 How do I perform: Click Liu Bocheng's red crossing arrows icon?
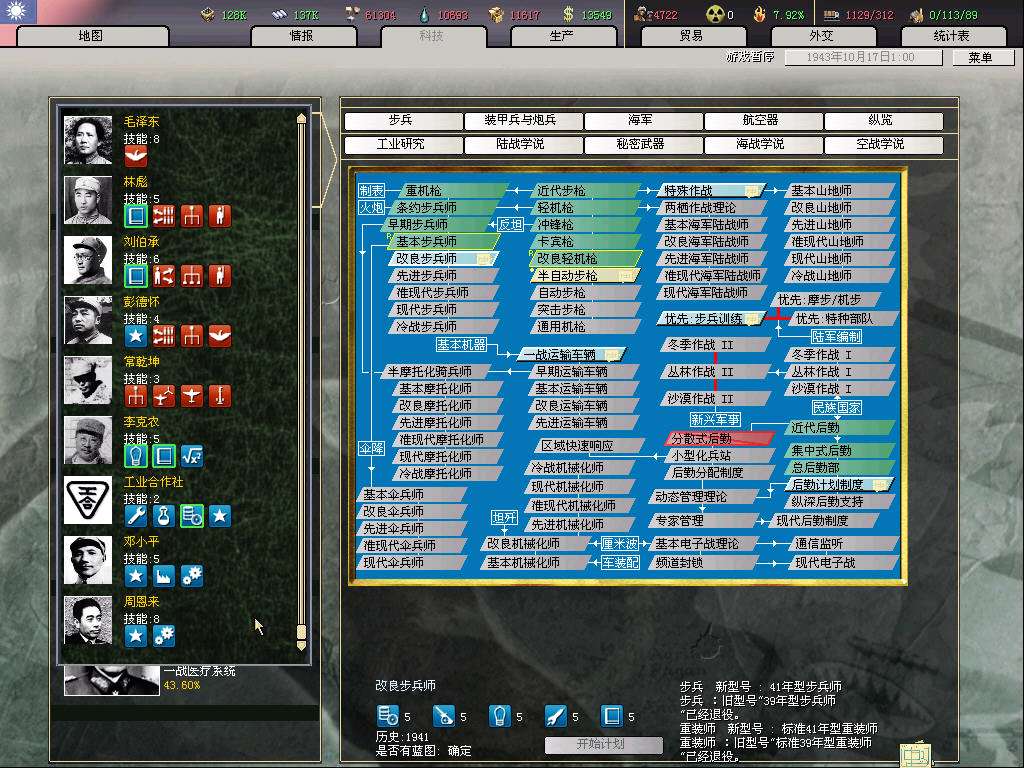click(x=164, y=276)
